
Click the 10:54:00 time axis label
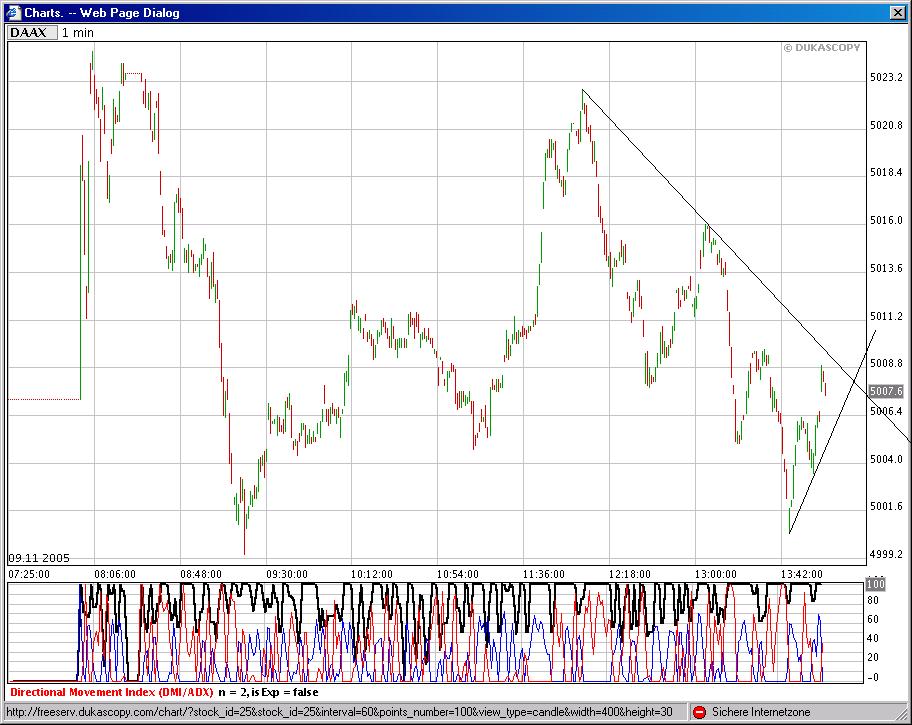[x=458, y=574]
